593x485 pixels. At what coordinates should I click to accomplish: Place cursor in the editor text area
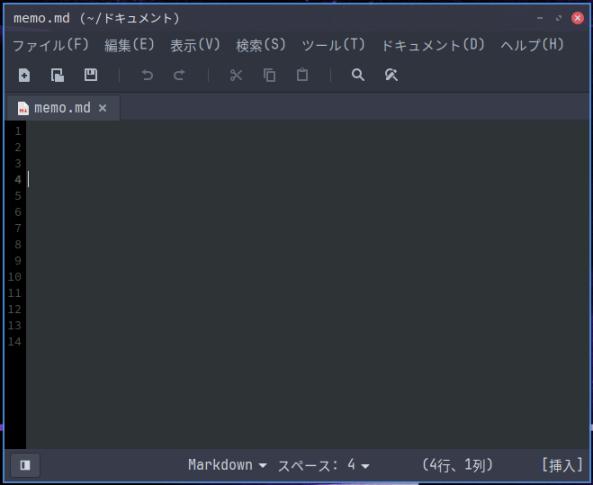tap(307, 284)
